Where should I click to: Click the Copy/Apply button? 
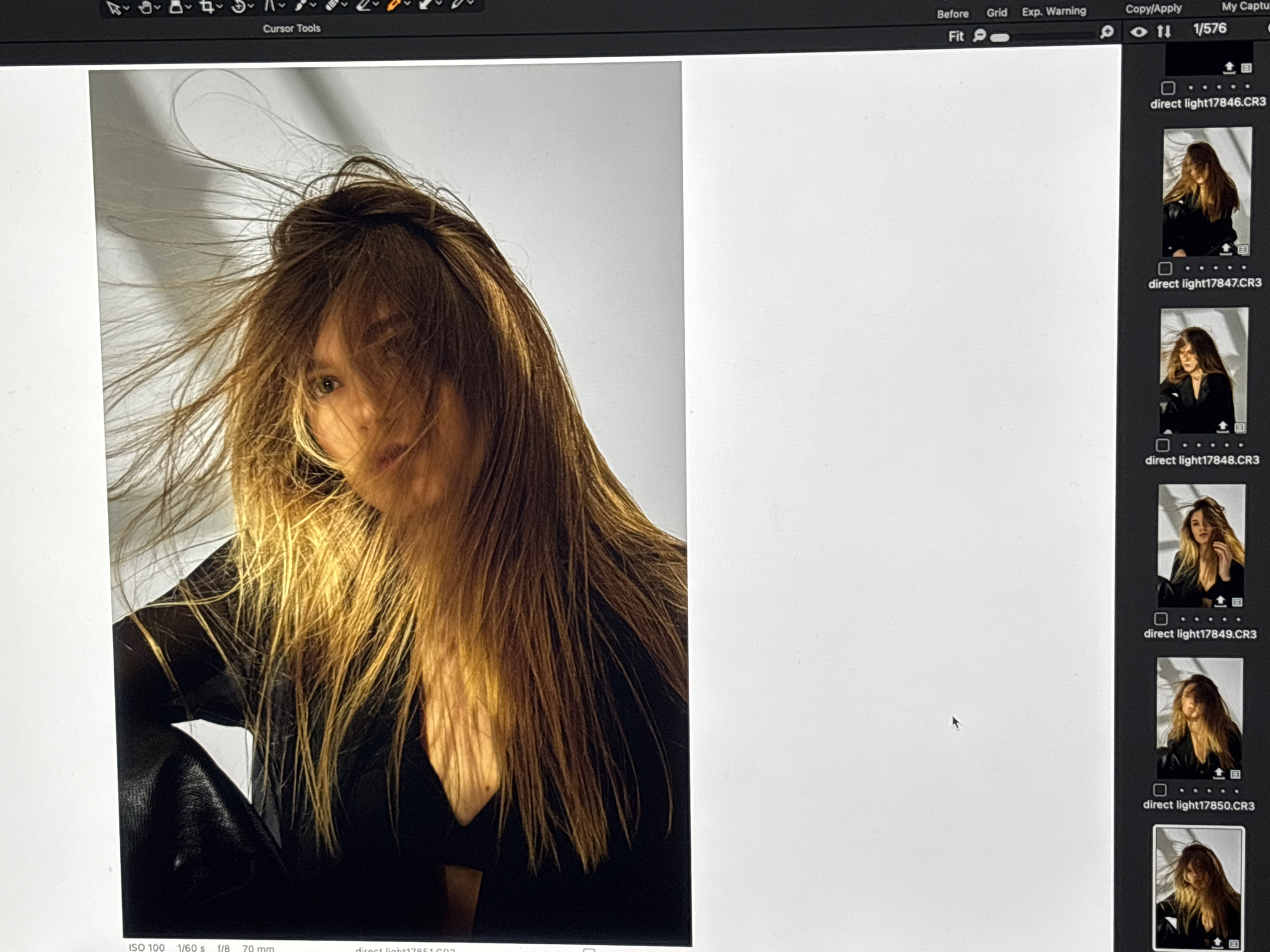(1153, 9)
